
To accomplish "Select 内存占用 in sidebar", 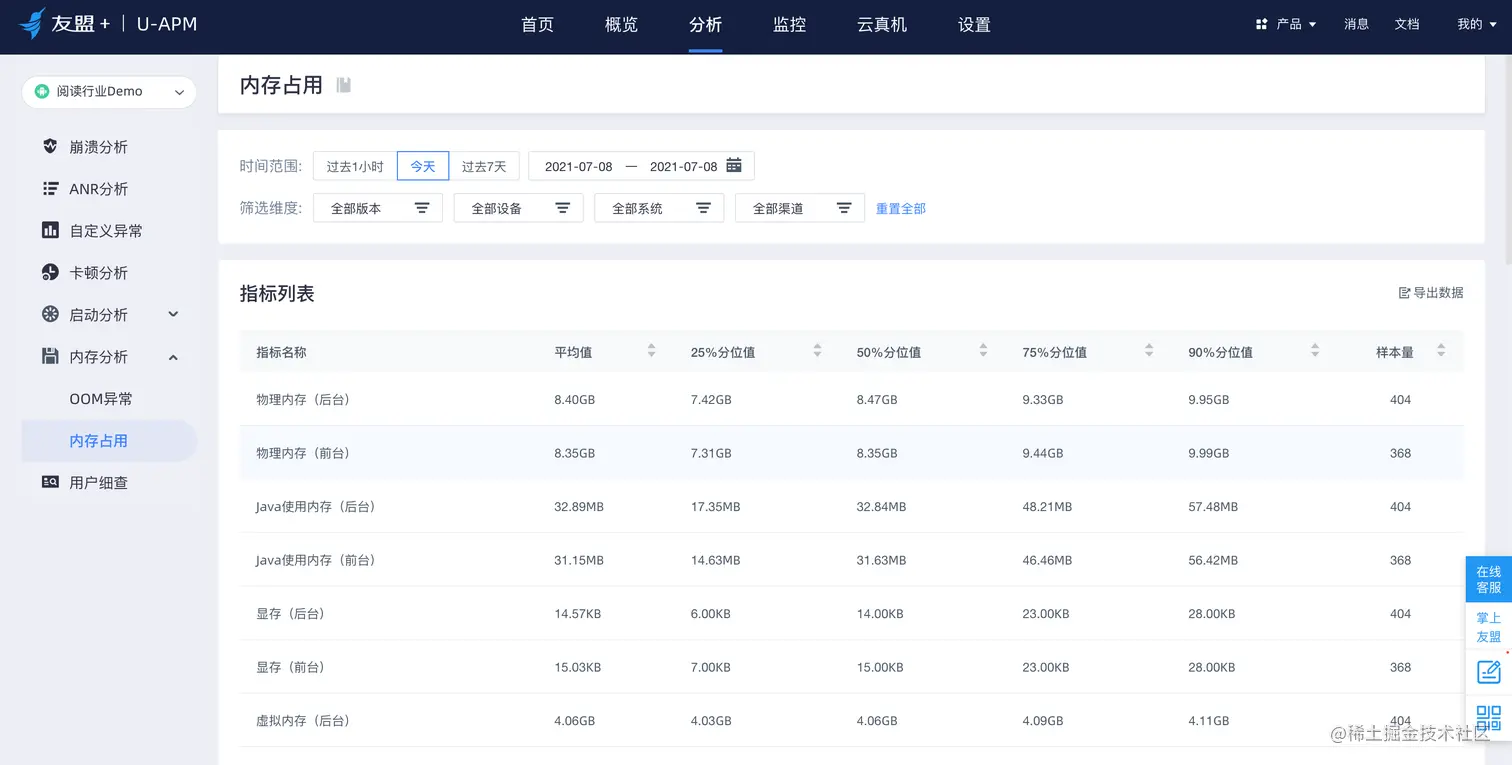I will tap(109, 441).
